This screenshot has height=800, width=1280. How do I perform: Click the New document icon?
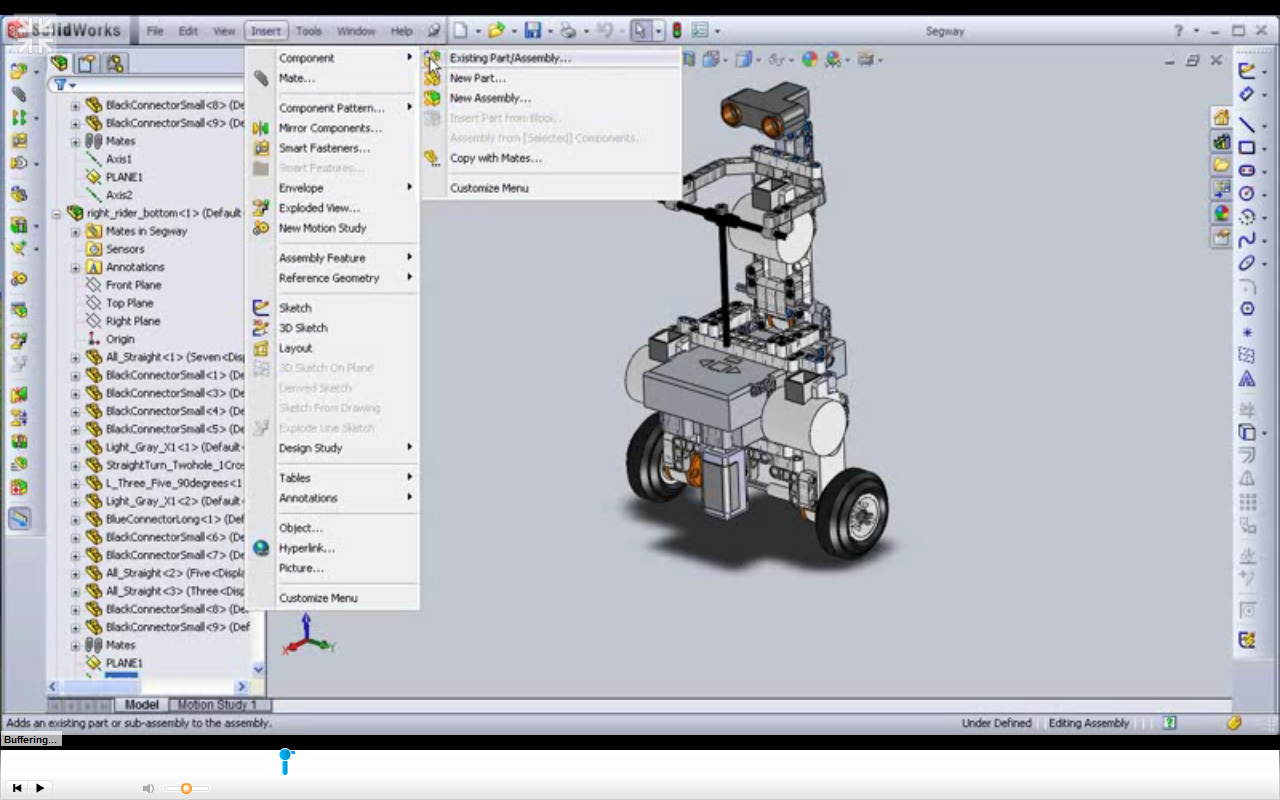point(460,31)
